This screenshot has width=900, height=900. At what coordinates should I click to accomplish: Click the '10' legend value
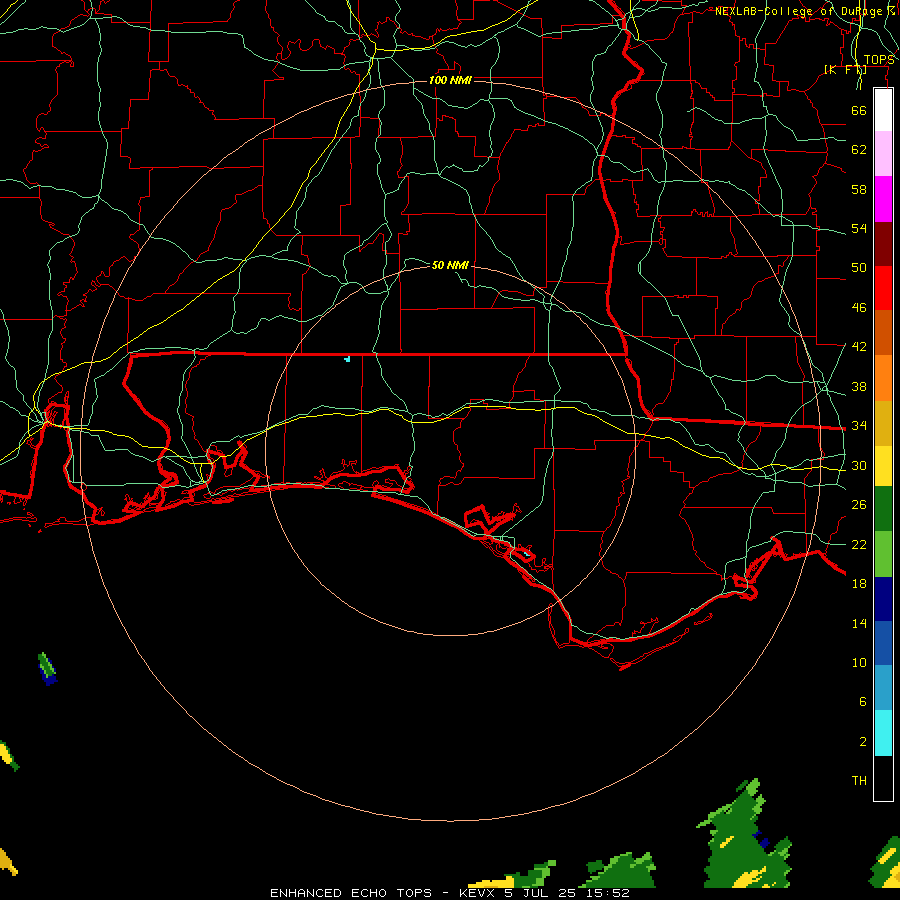coord(859,663)
